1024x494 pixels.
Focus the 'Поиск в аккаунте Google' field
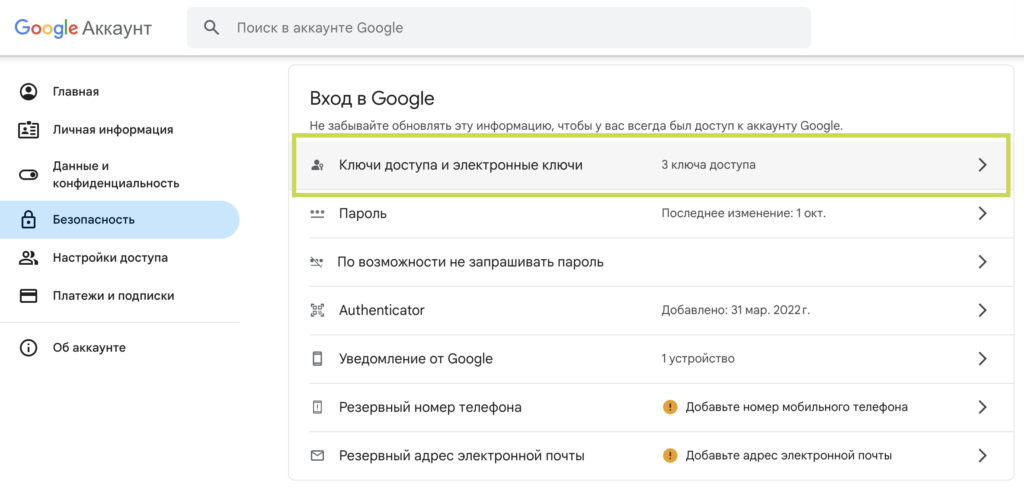[499, 28]
